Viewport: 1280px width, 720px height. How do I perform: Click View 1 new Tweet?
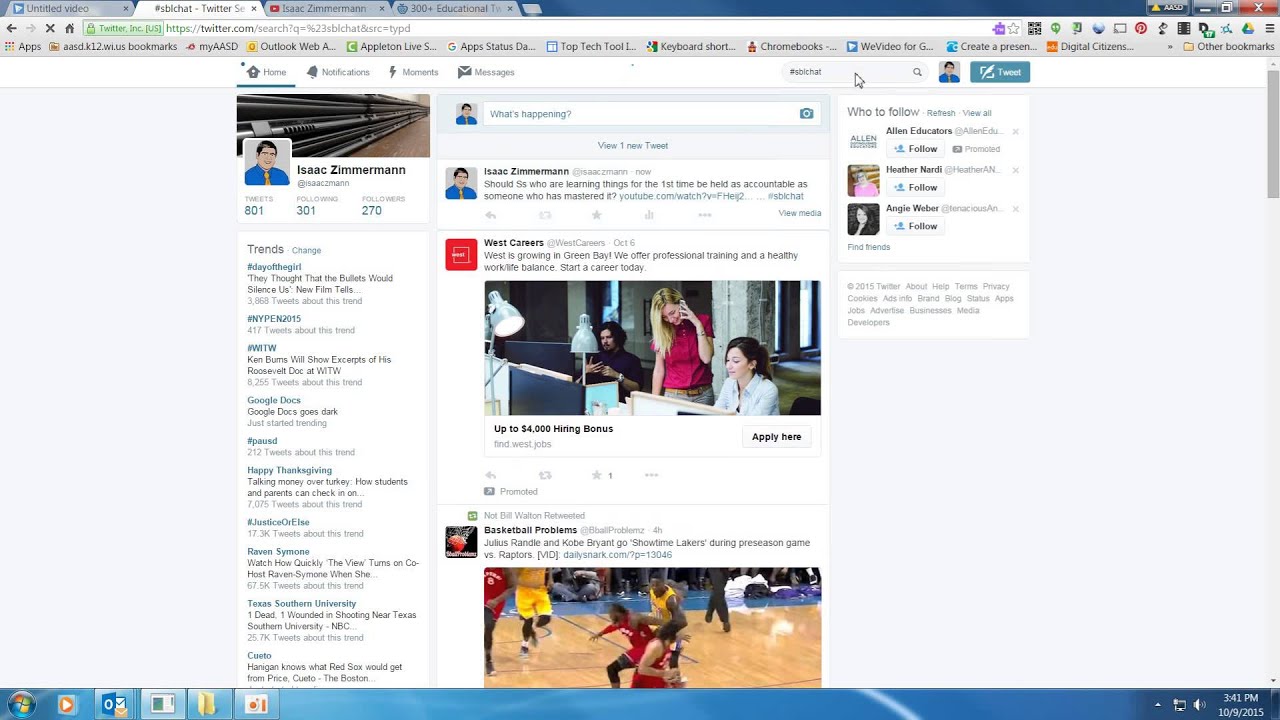click(x=633, y=146)
